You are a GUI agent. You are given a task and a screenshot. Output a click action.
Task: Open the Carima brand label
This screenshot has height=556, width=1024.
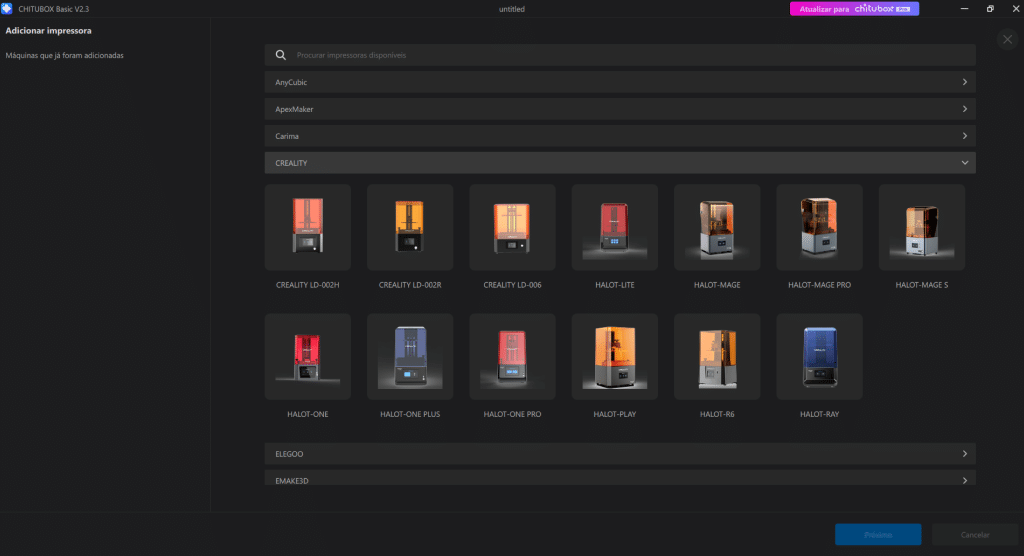pos(287,136)
